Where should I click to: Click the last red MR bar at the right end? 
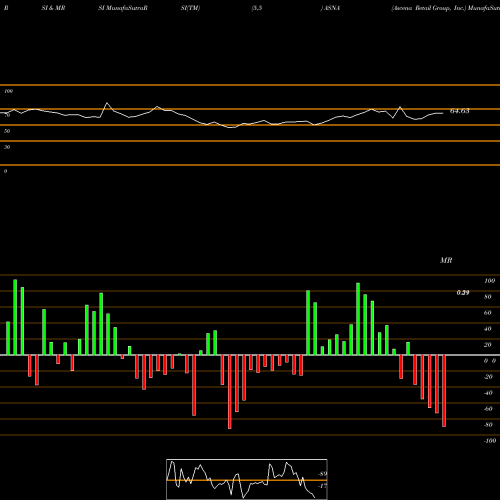pyautogui.click(x=444, y=391)
